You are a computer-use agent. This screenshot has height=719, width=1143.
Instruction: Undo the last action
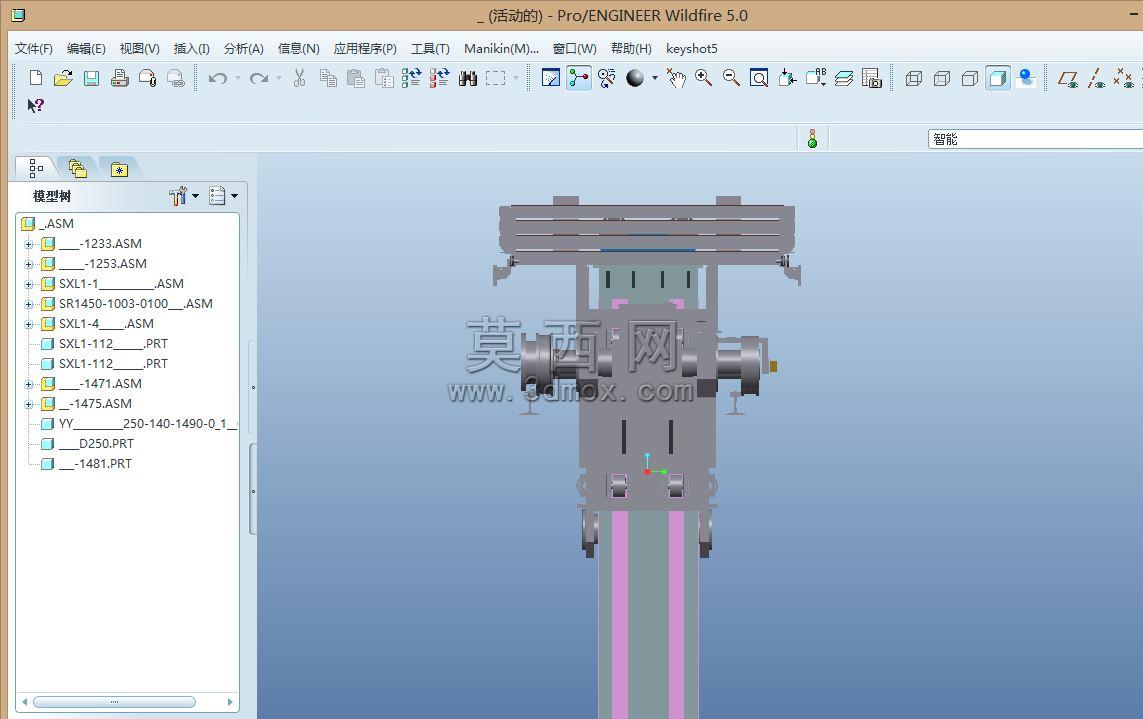point(217,78)
